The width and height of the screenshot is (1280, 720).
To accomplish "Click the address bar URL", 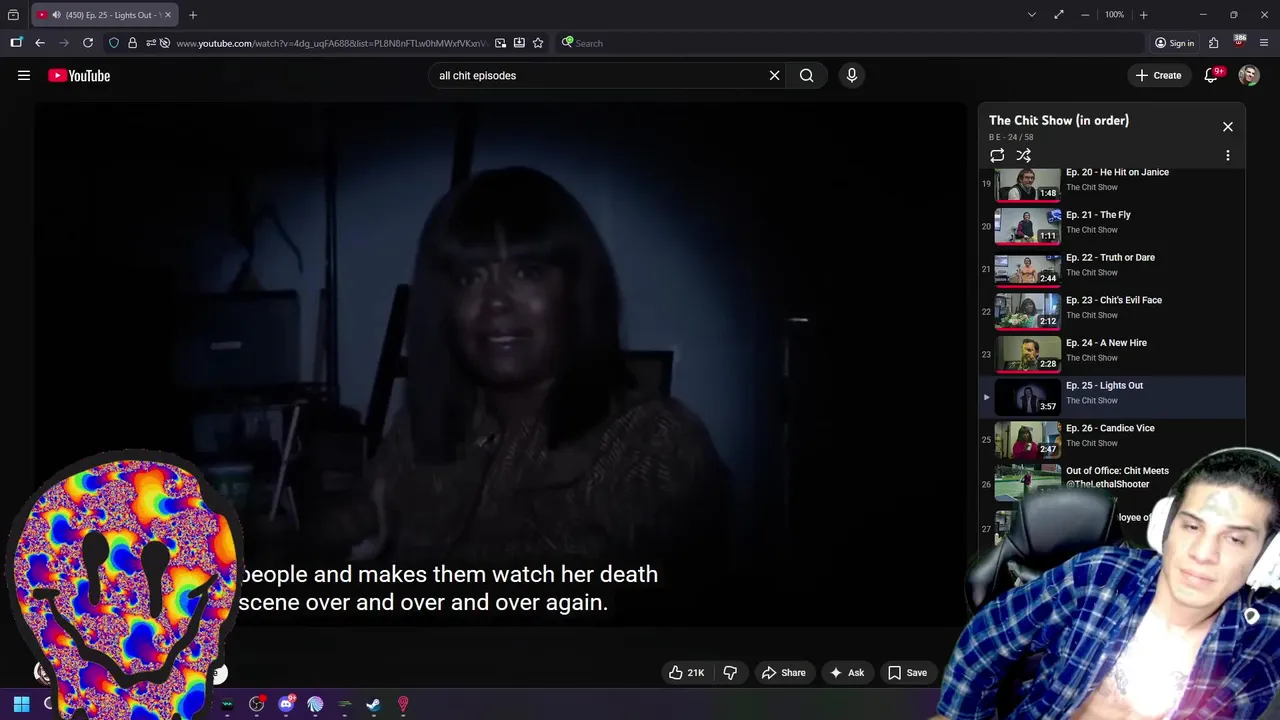I will point(332,43).
